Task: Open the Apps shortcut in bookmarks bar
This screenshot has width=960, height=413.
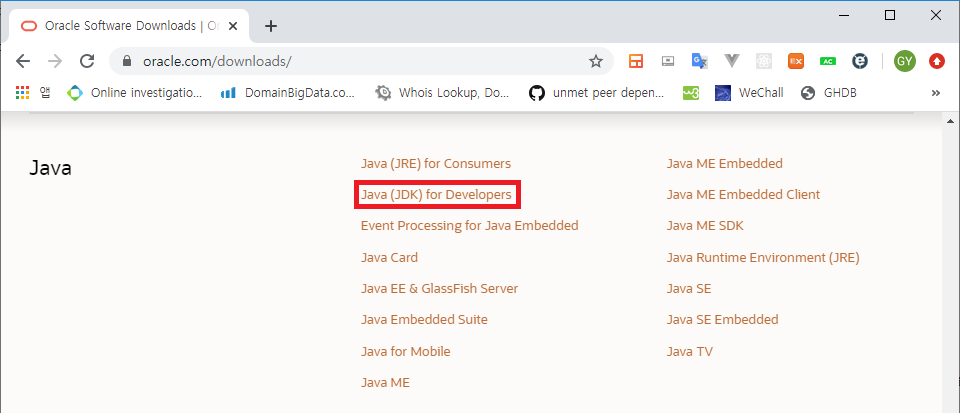Action: pyautogui.click(x=32, y=93)
